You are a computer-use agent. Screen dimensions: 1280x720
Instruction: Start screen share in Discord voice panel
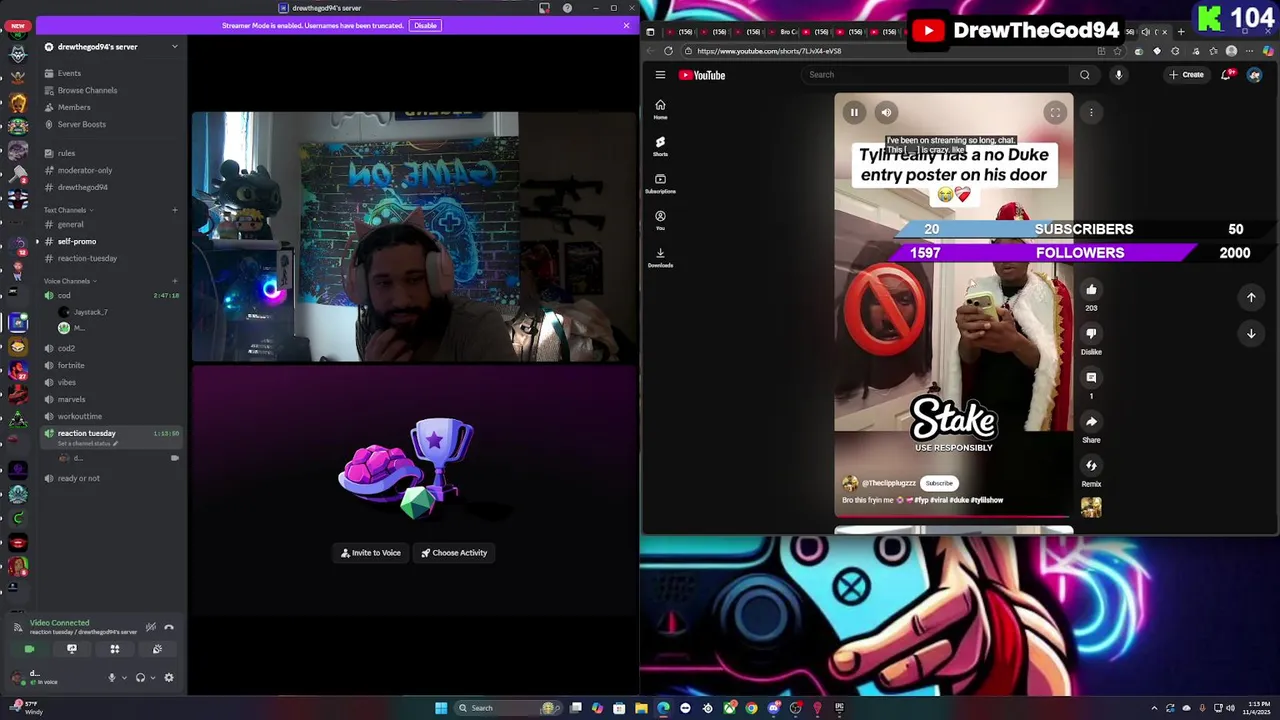(x=72, y=649)
